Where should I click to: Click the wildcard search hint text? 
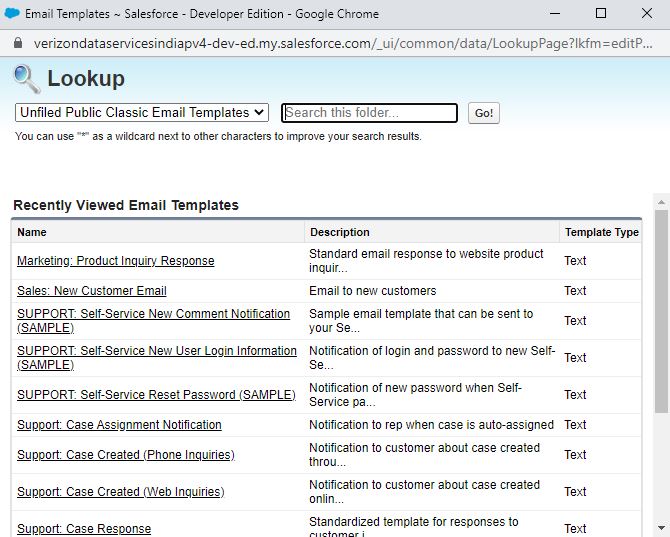tap(218, 136)
